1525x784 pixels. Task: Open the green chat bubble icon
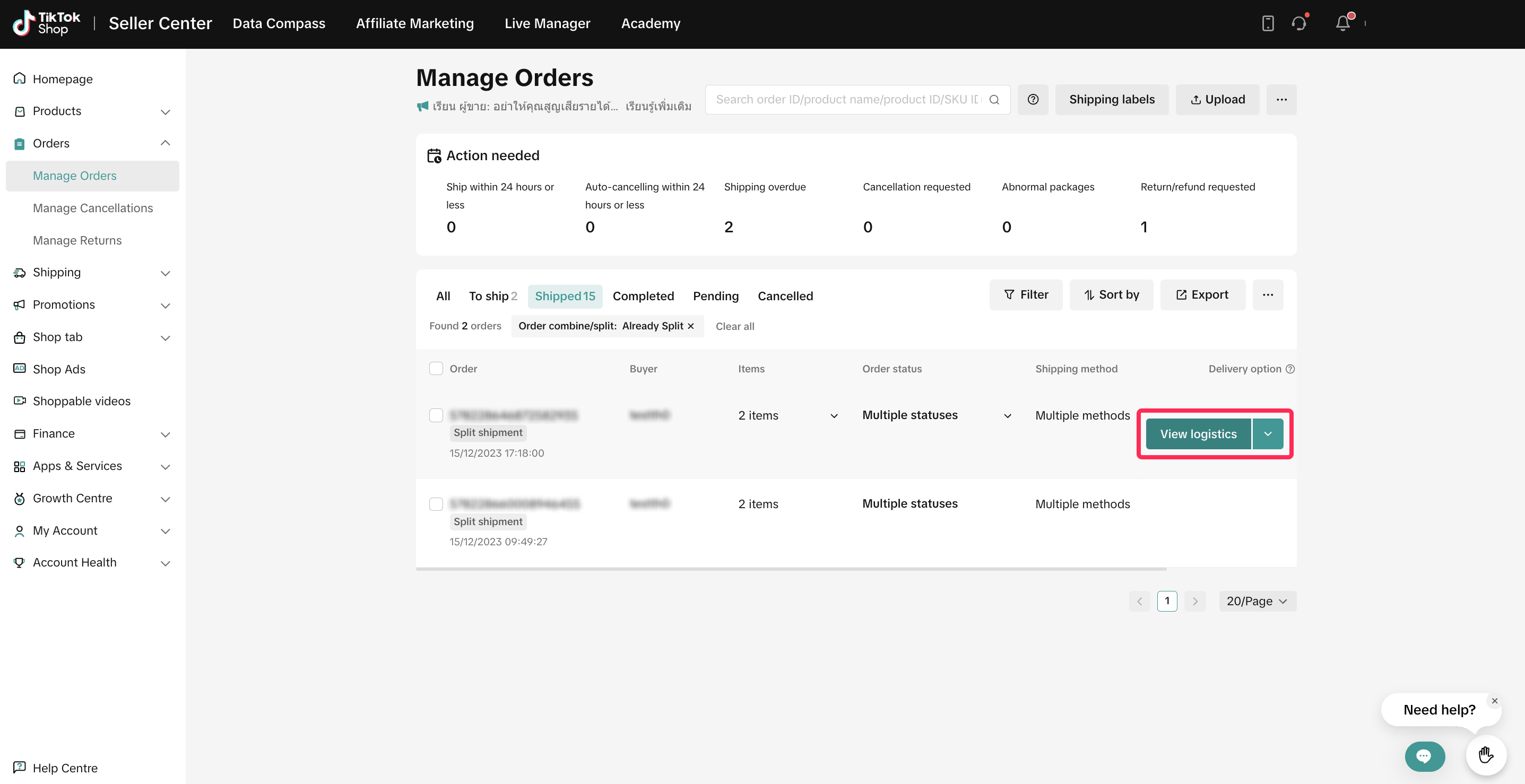(x=1424, y=755)
